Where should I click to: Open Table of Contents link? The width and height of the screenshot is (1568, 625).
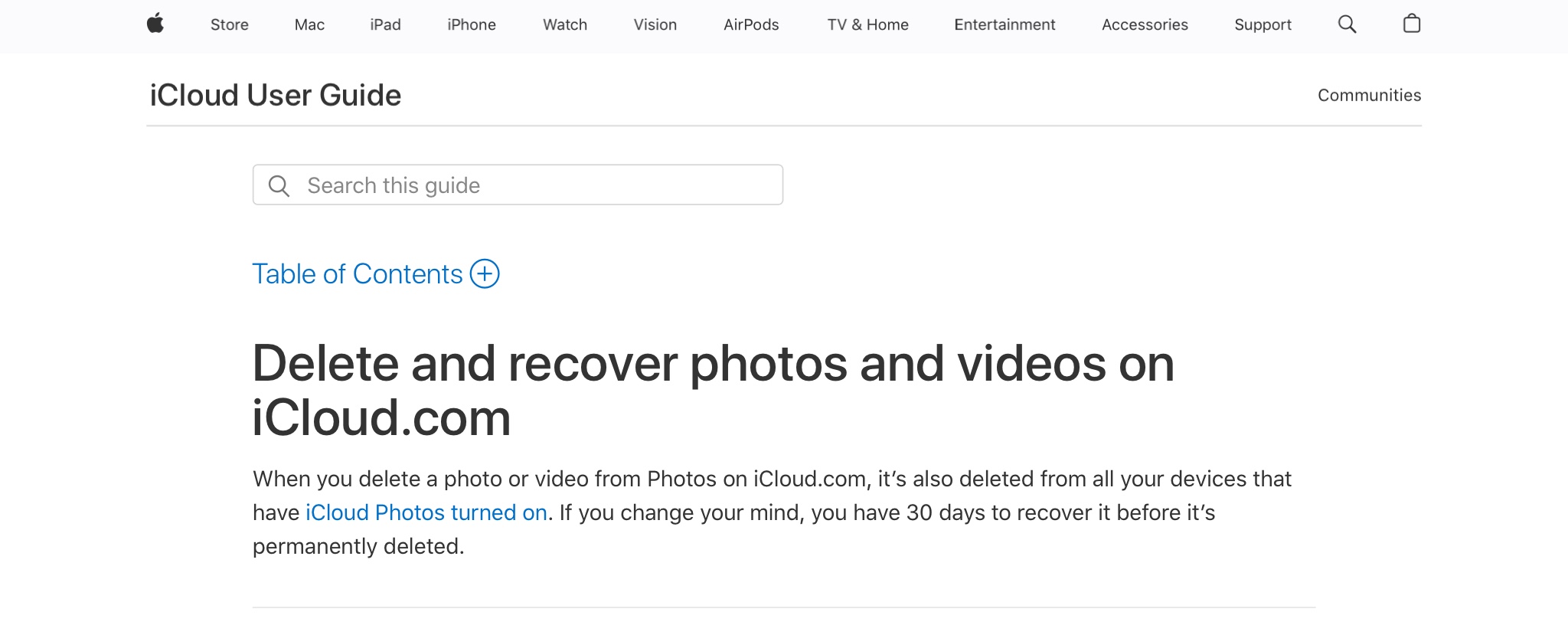click(358, 273)
